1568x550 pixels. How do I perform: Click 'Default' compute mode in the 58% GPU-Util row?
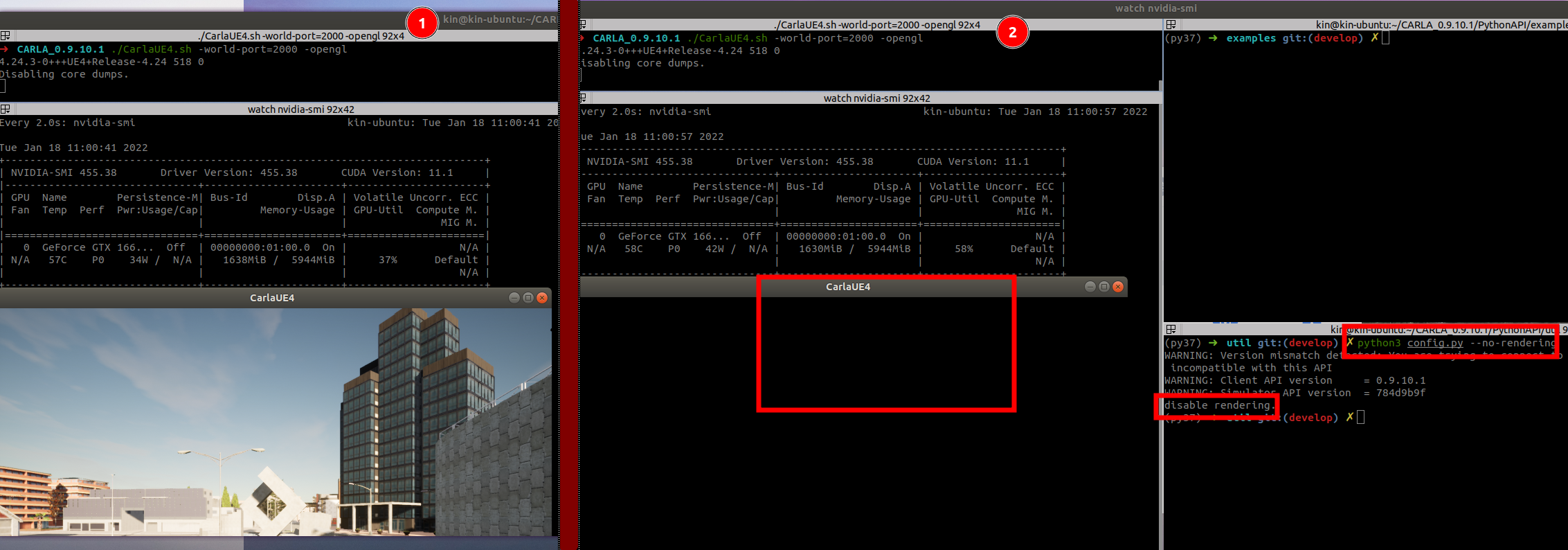pyautogui.click(x=1031, y=249)
